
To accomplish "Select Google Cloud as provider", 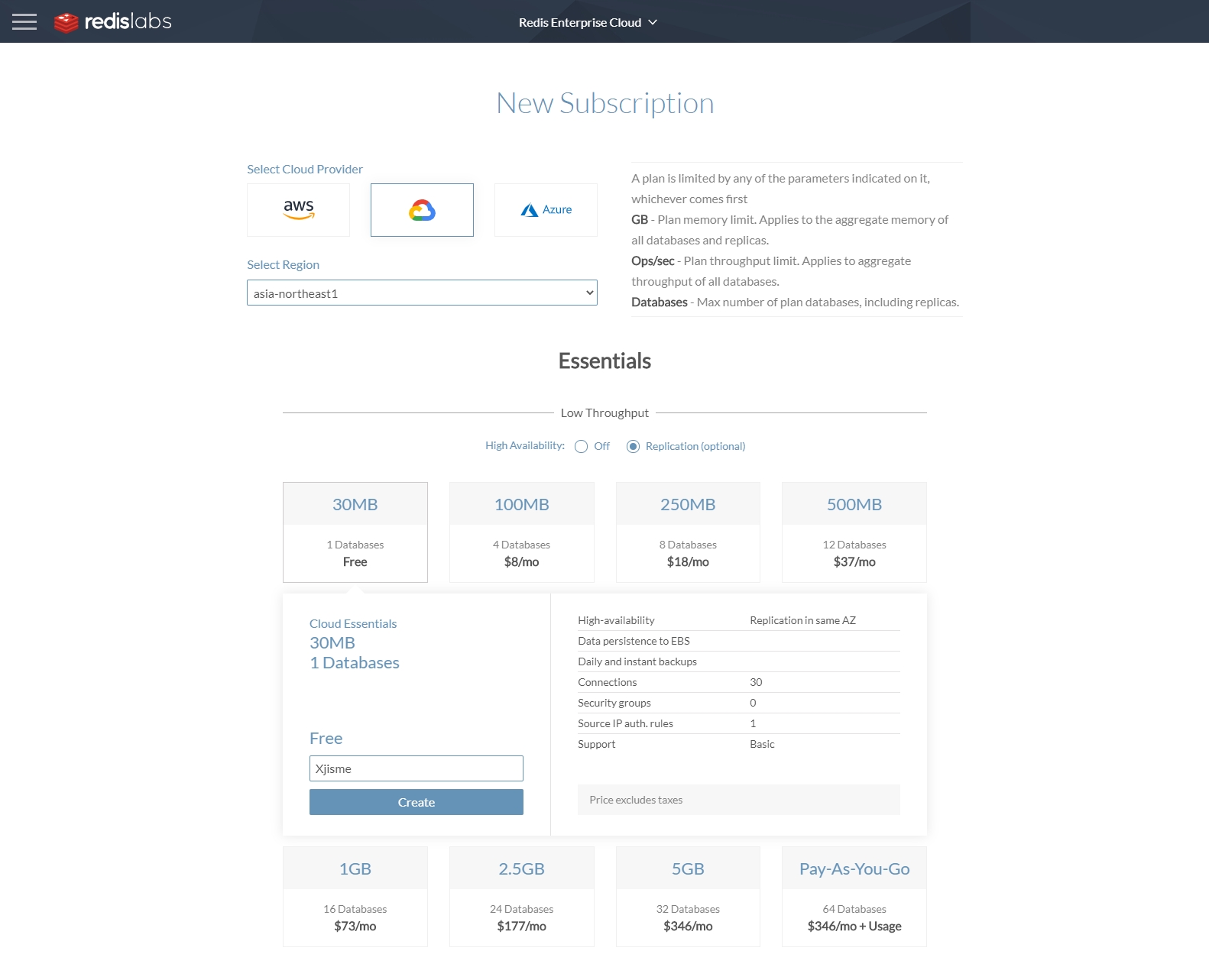I will pyautogui.click(x=422, y=210).
